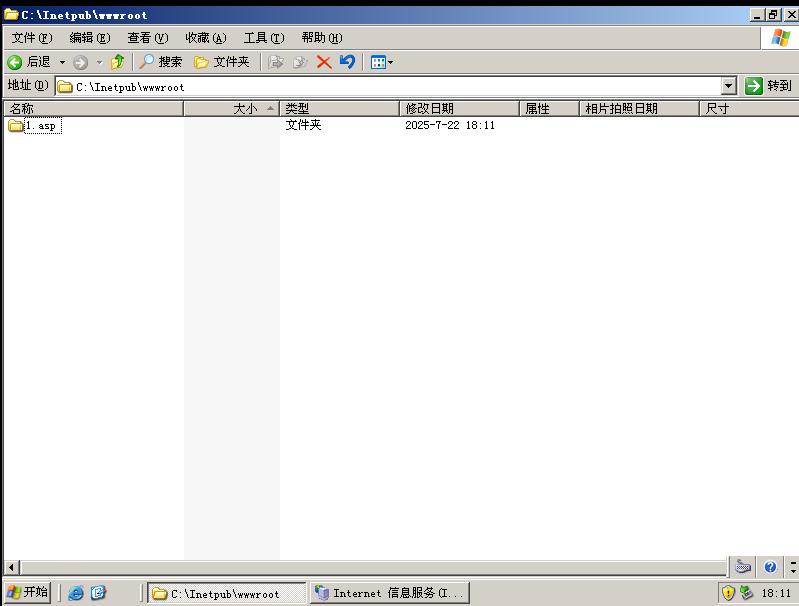Expand the address bar dropdown arrow

(x=729, y=87)
